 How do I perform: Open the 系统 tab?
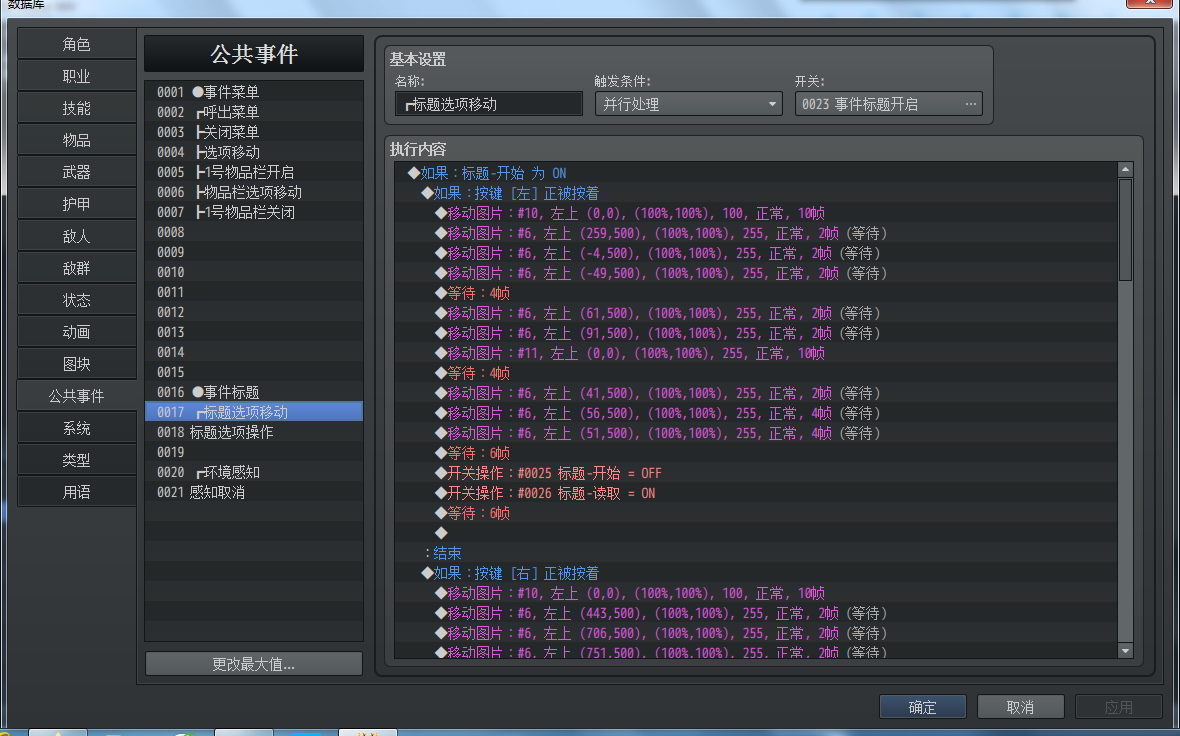point(76,428)
